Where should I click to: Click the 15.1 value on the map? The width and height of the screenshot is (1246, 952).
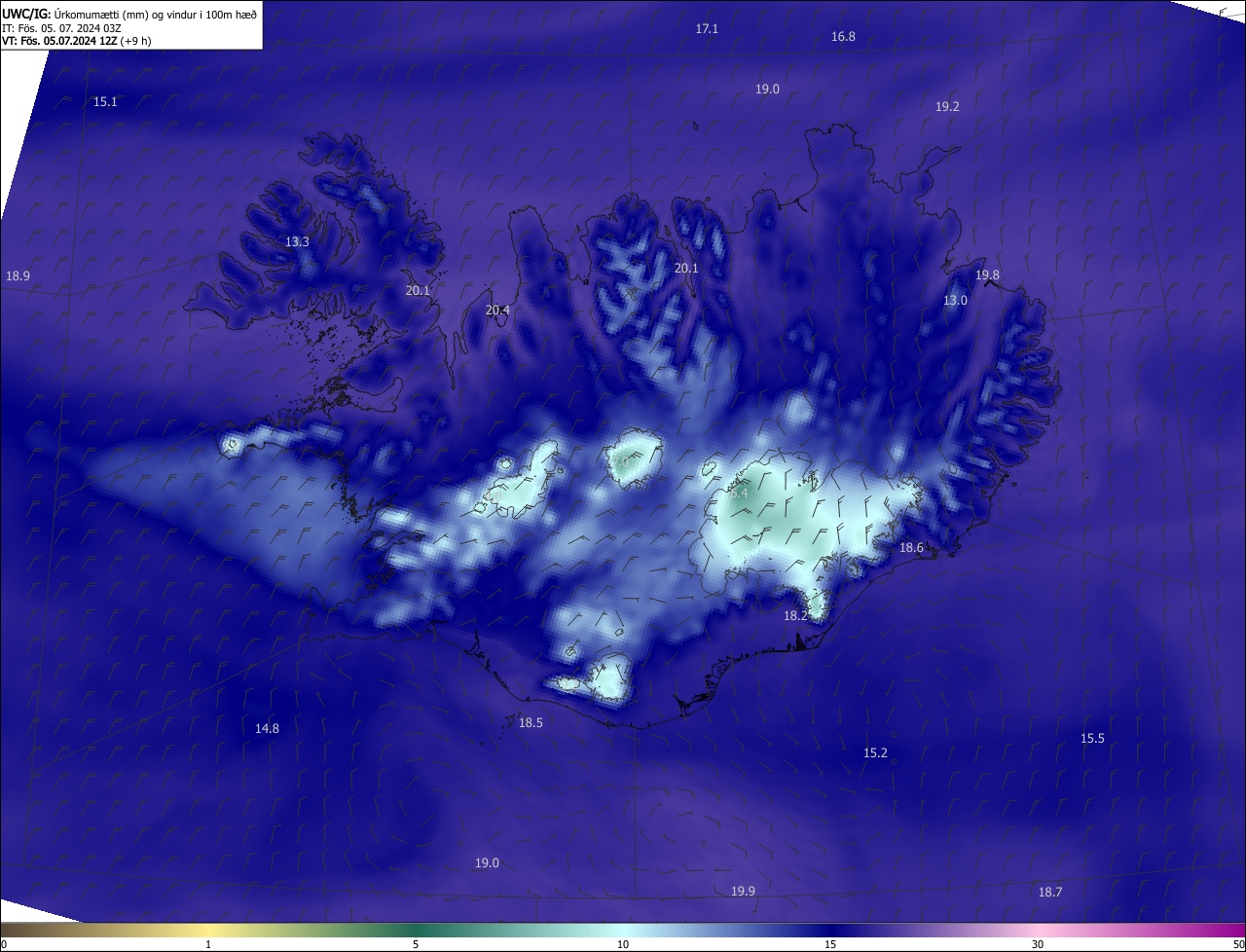(x=105, y=101)
